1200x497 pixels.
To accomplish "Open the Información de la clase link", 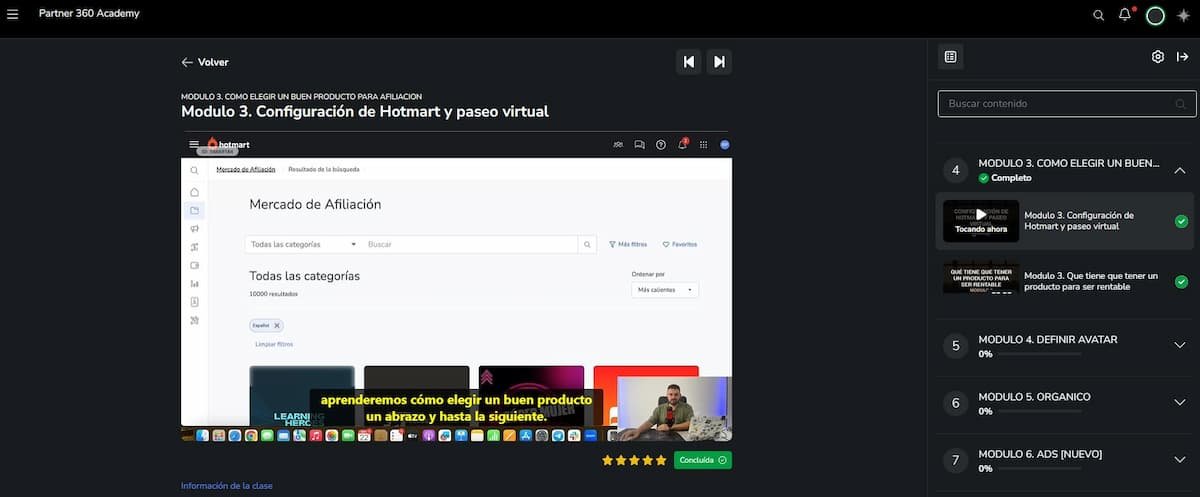I will 227,486.
